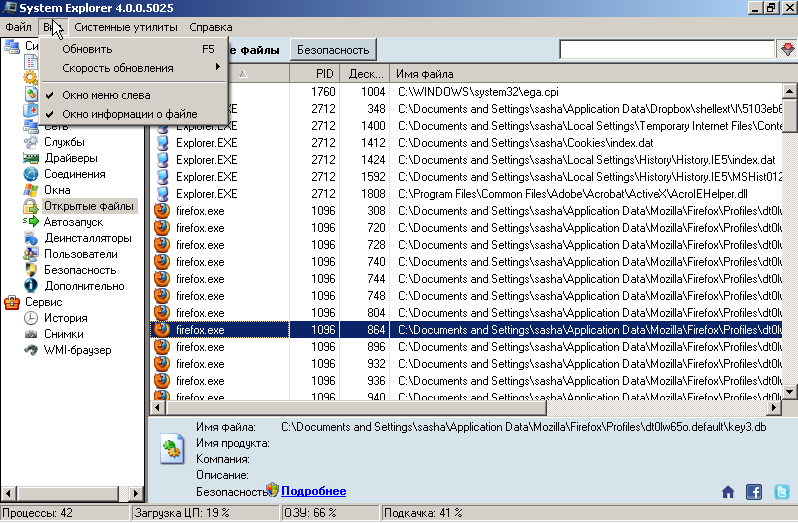This screenshot has width=798, height=523.
Task: Click the Дополнительно info icon
Action: [x=31, y=286]
